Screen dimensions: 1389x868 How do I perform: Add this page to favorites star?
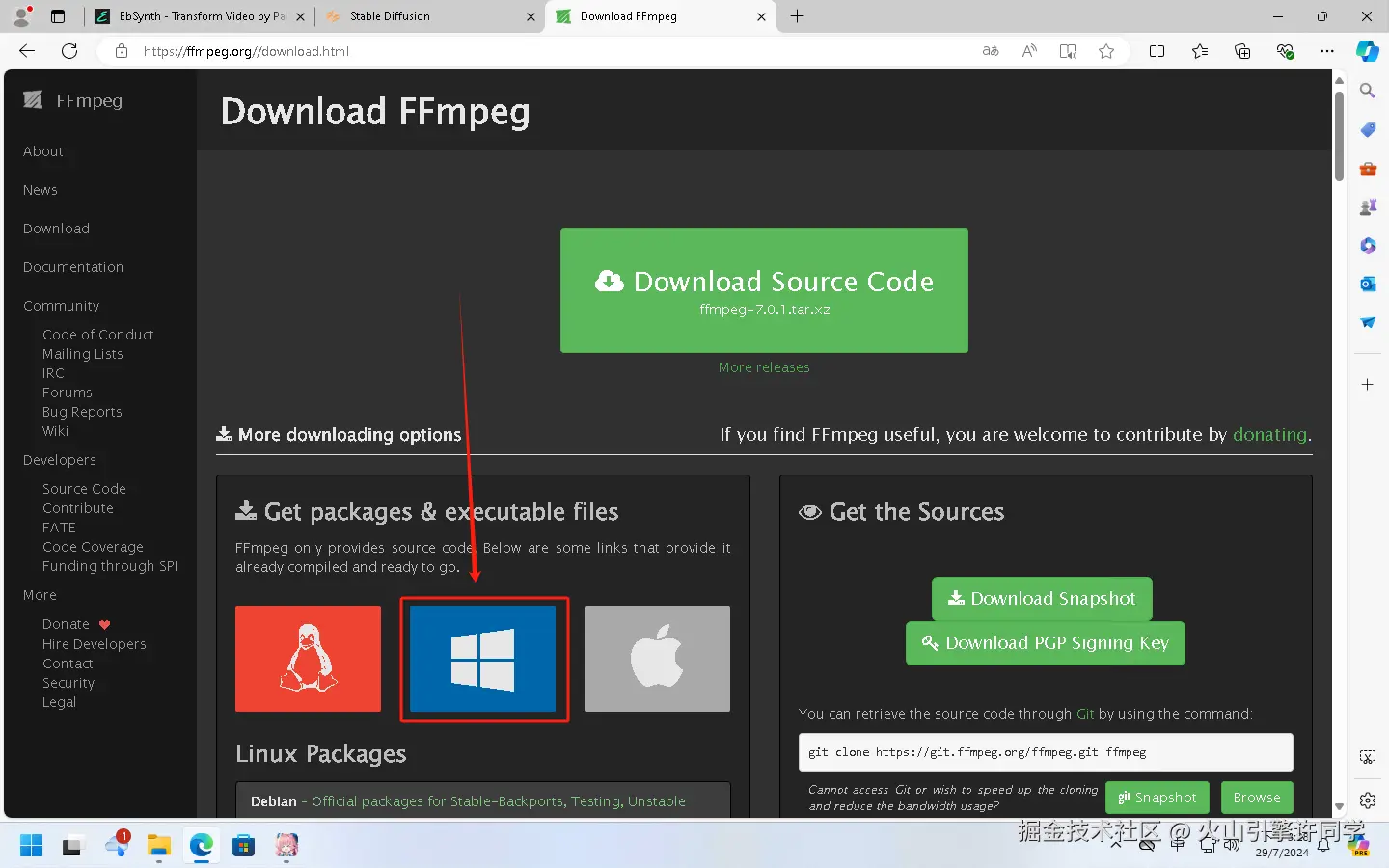click(1106, 51)
